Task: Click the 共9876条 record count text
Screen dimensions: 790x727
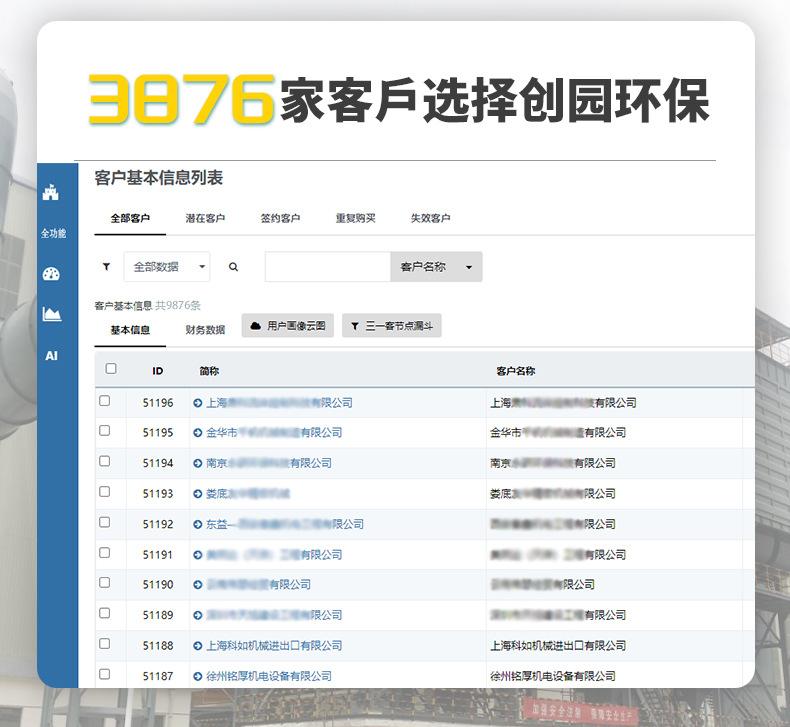Action: 178,305
